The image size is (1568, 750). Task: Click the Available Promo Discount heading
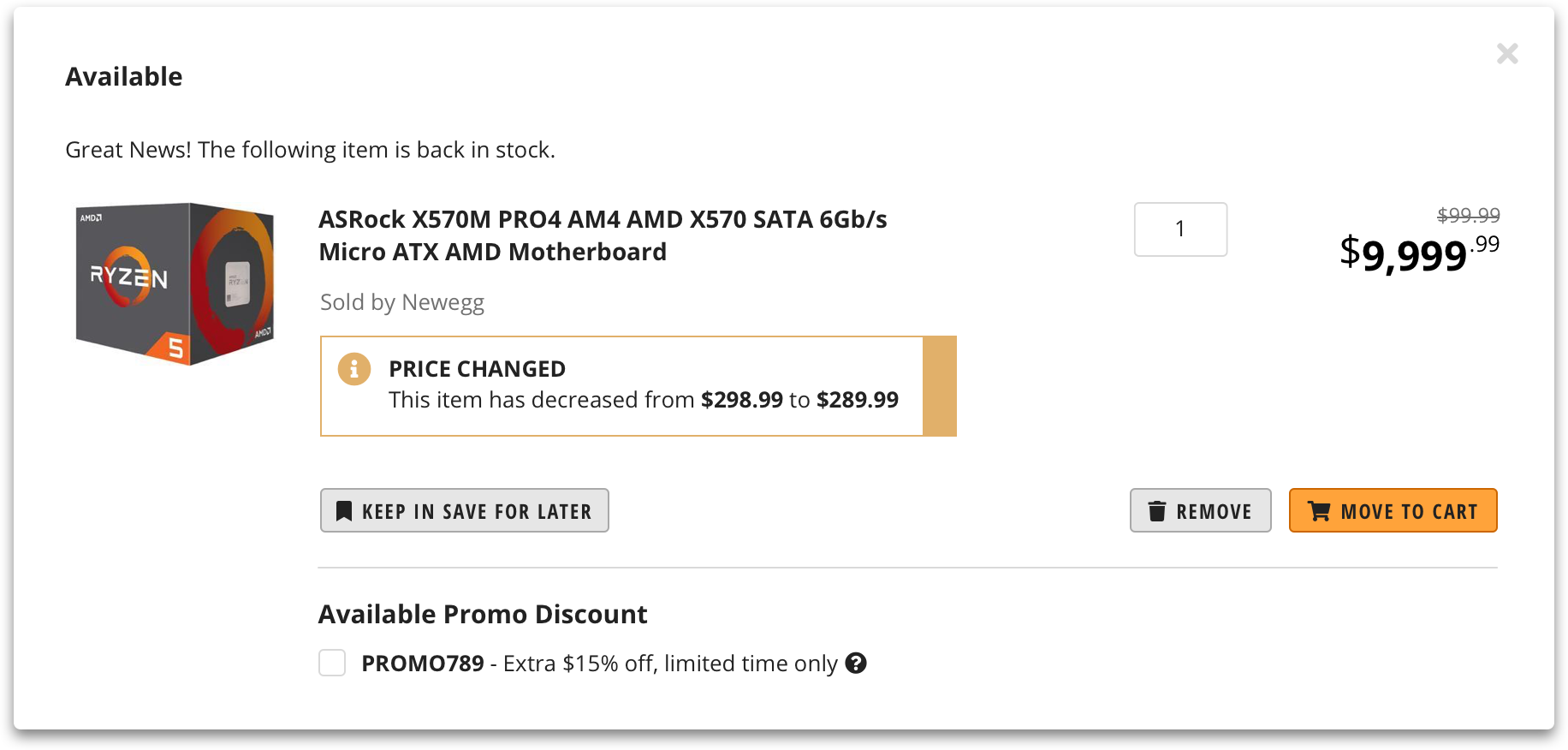[483, 614]
